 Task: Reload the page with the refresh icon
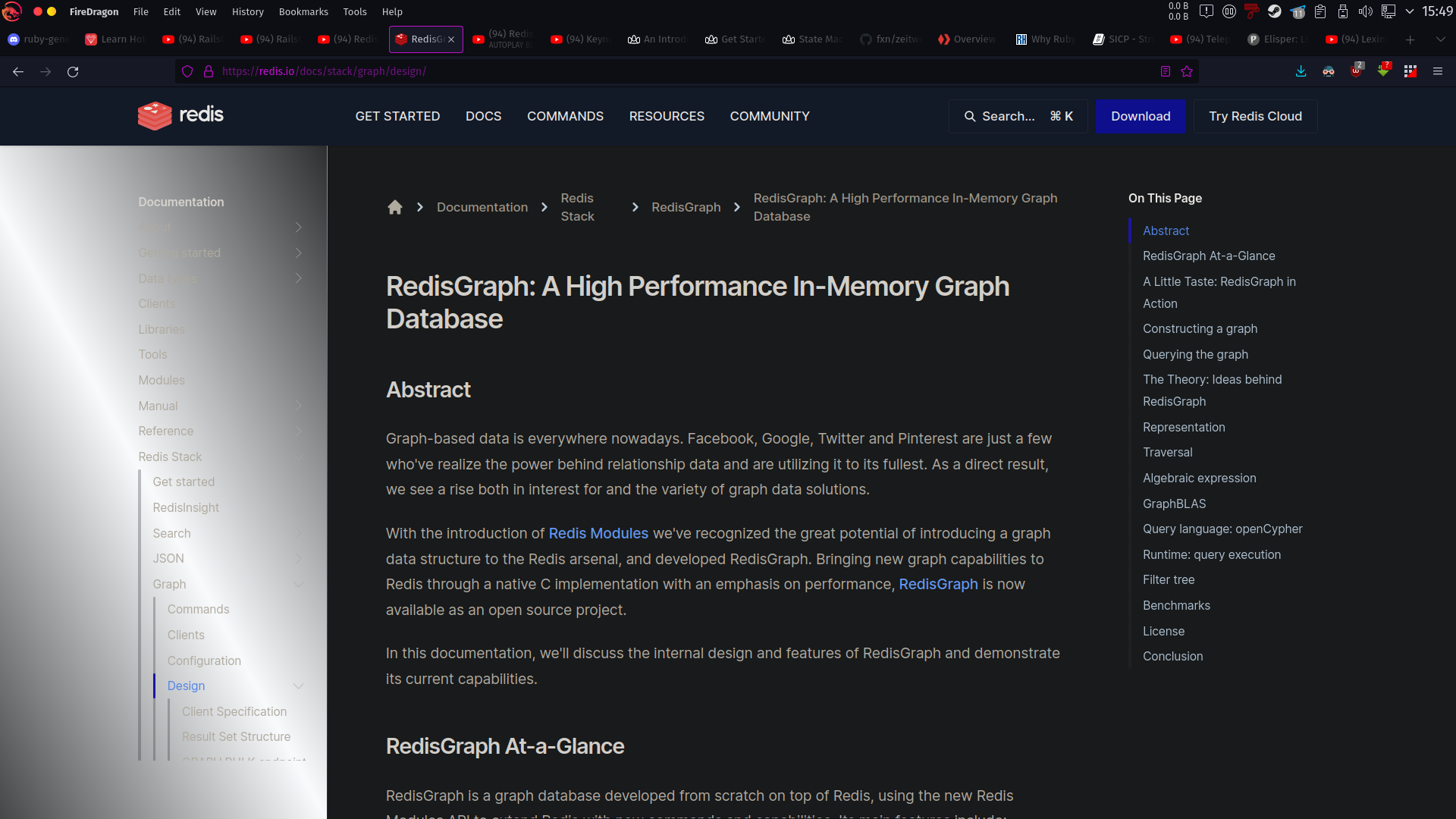[x=73, y=71]
